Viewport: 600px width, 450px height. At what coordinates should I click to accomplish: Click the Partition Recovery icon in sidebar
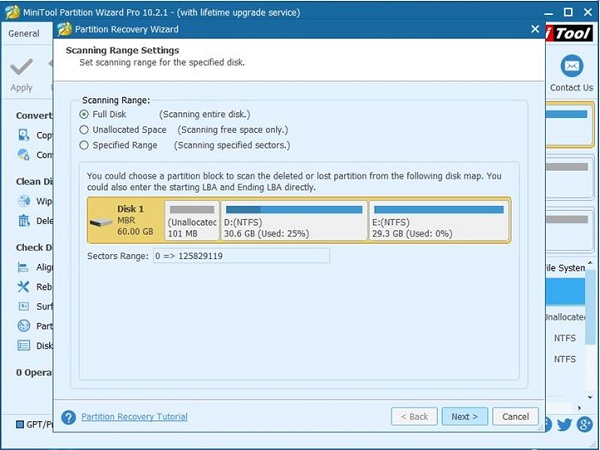pyautogui.click(x=24, y=326)
